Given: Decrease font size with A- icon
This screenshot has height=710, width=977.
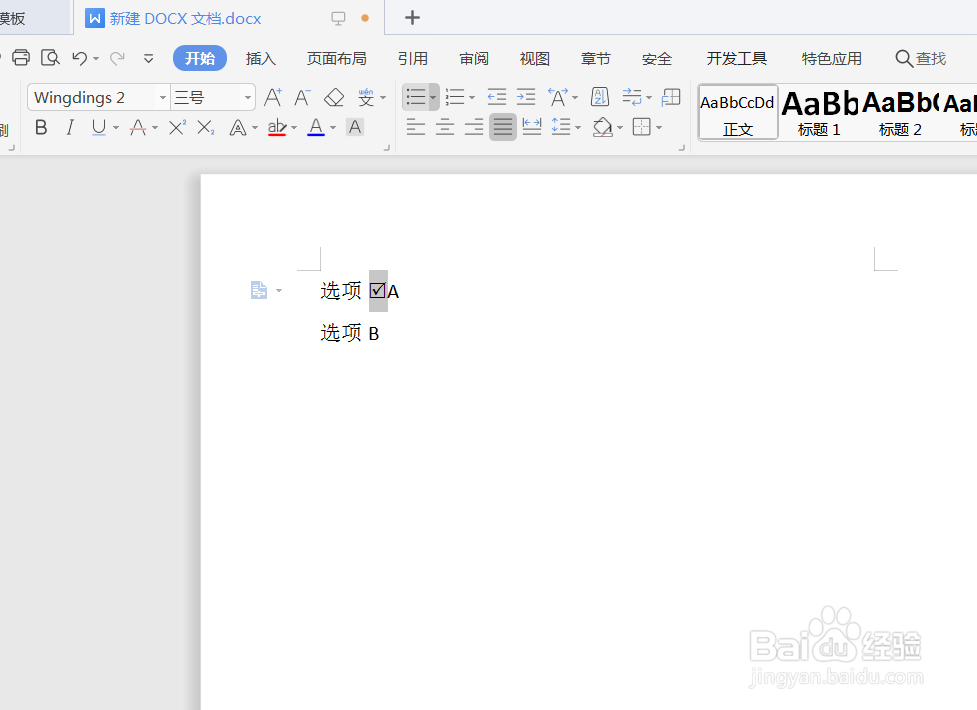Looking at the screenshot, I should (302, 97).
